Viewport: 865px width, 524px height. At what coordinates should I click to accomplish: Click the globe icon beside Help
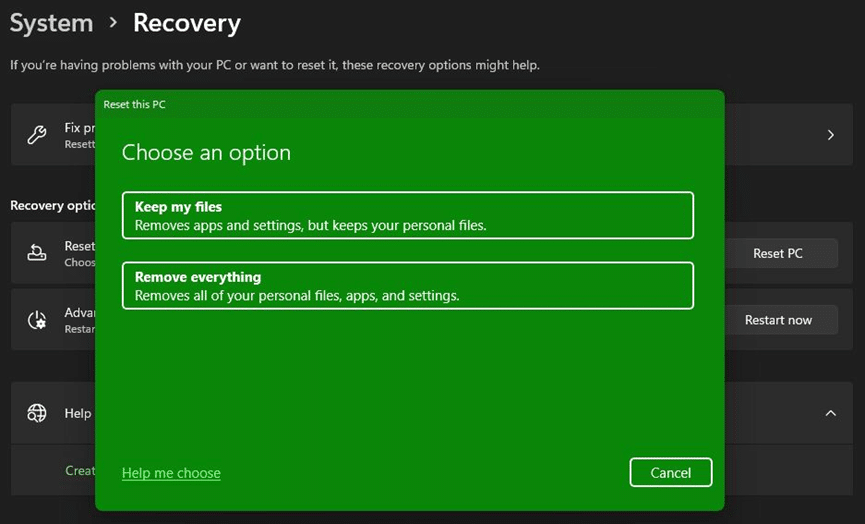(37, 413)
